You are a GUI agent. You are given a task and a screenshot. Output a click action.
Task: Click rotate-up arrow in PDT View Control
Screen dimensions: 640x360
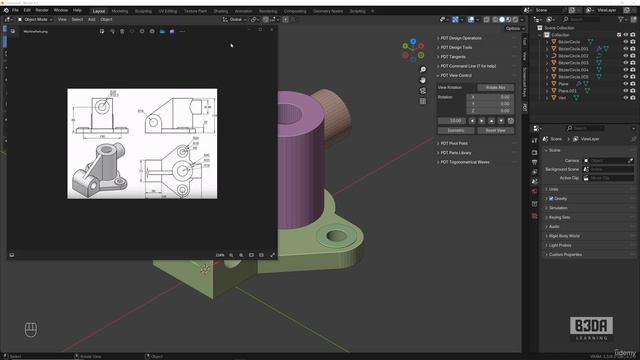(491, 121)
